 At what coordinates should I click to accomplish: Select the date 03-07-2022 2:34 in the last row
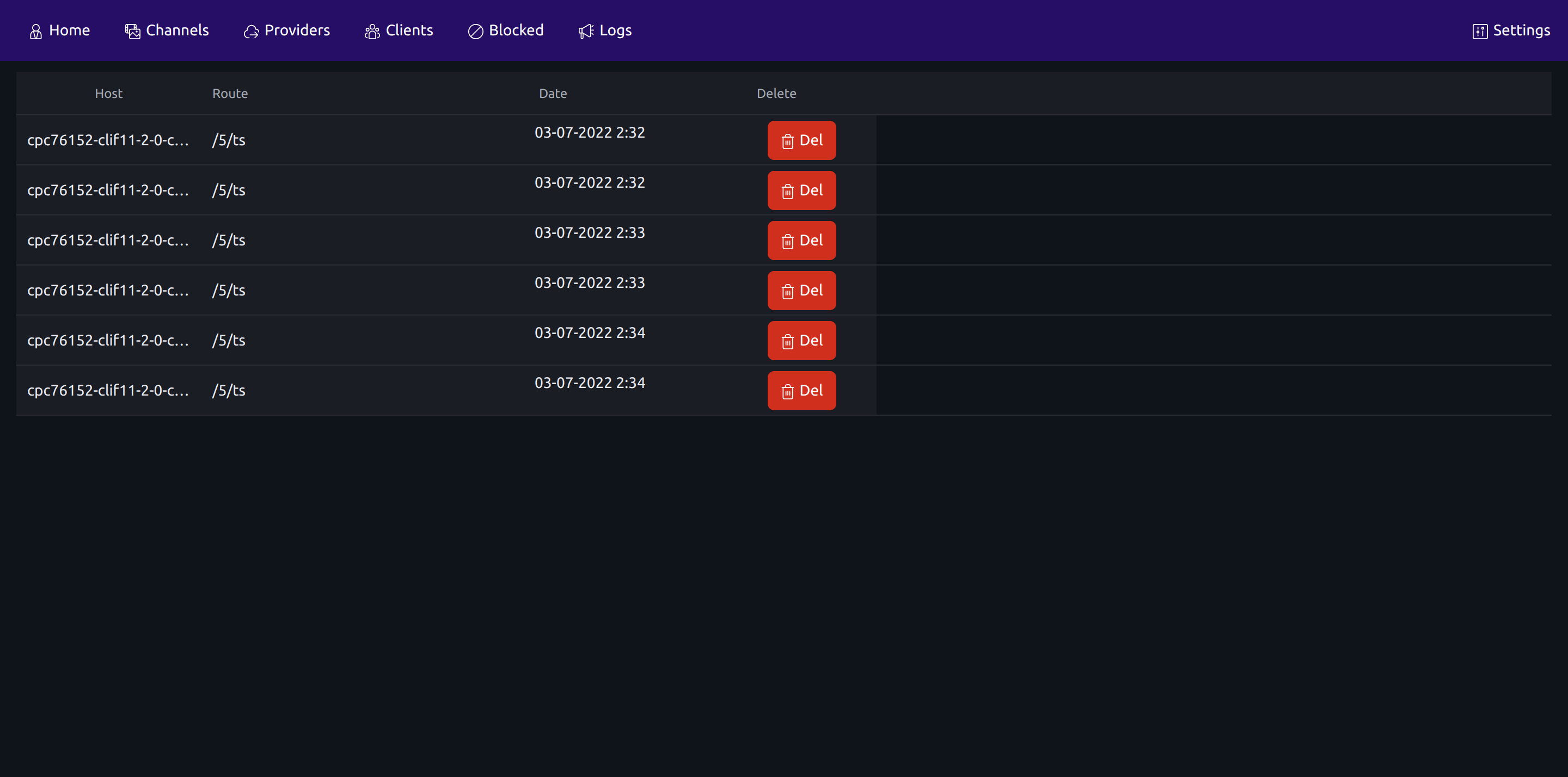[x=590, y=383]
